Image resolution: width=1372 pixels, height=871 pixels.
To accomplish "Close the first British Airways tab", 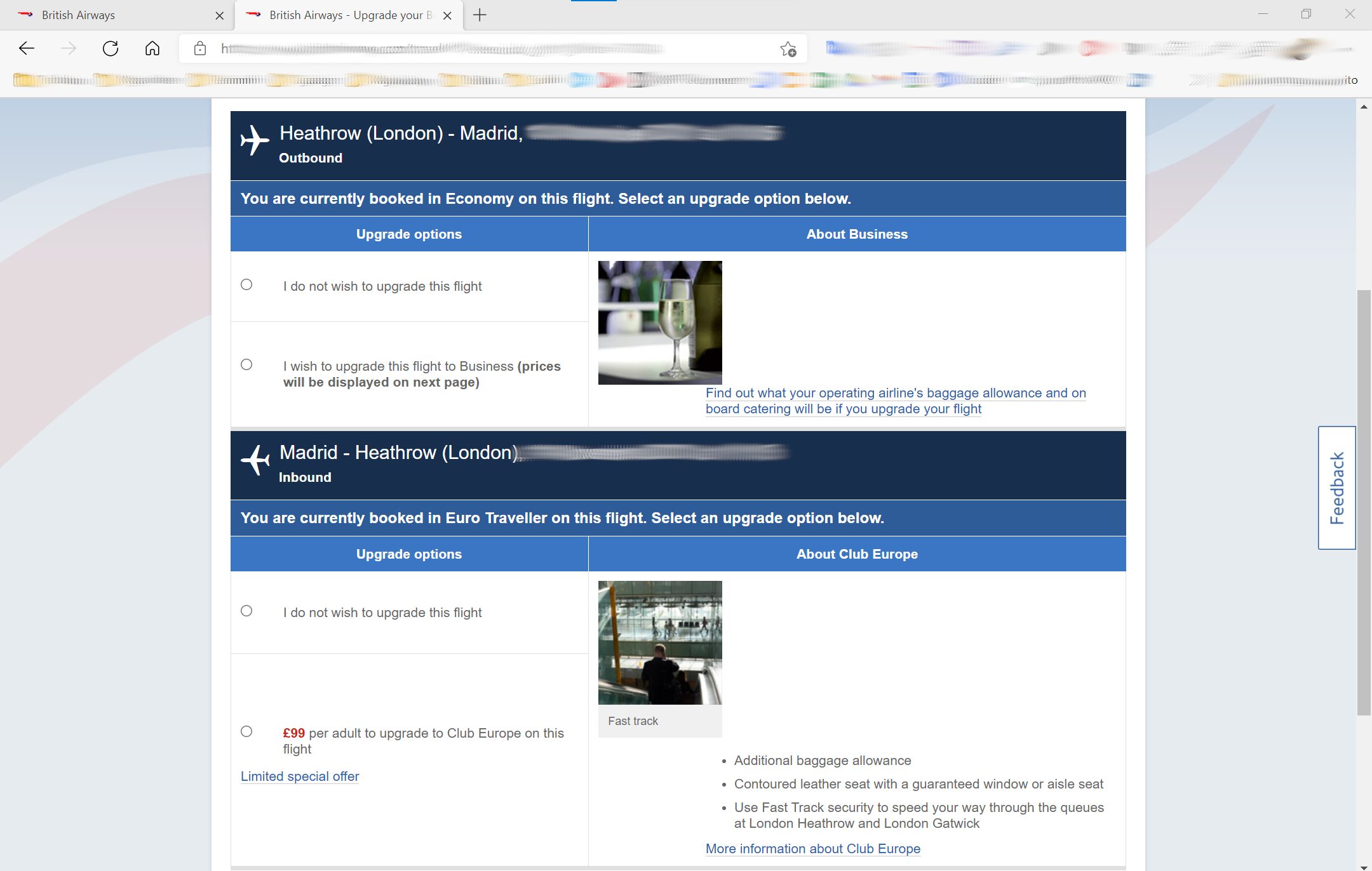I will [220, 15].
